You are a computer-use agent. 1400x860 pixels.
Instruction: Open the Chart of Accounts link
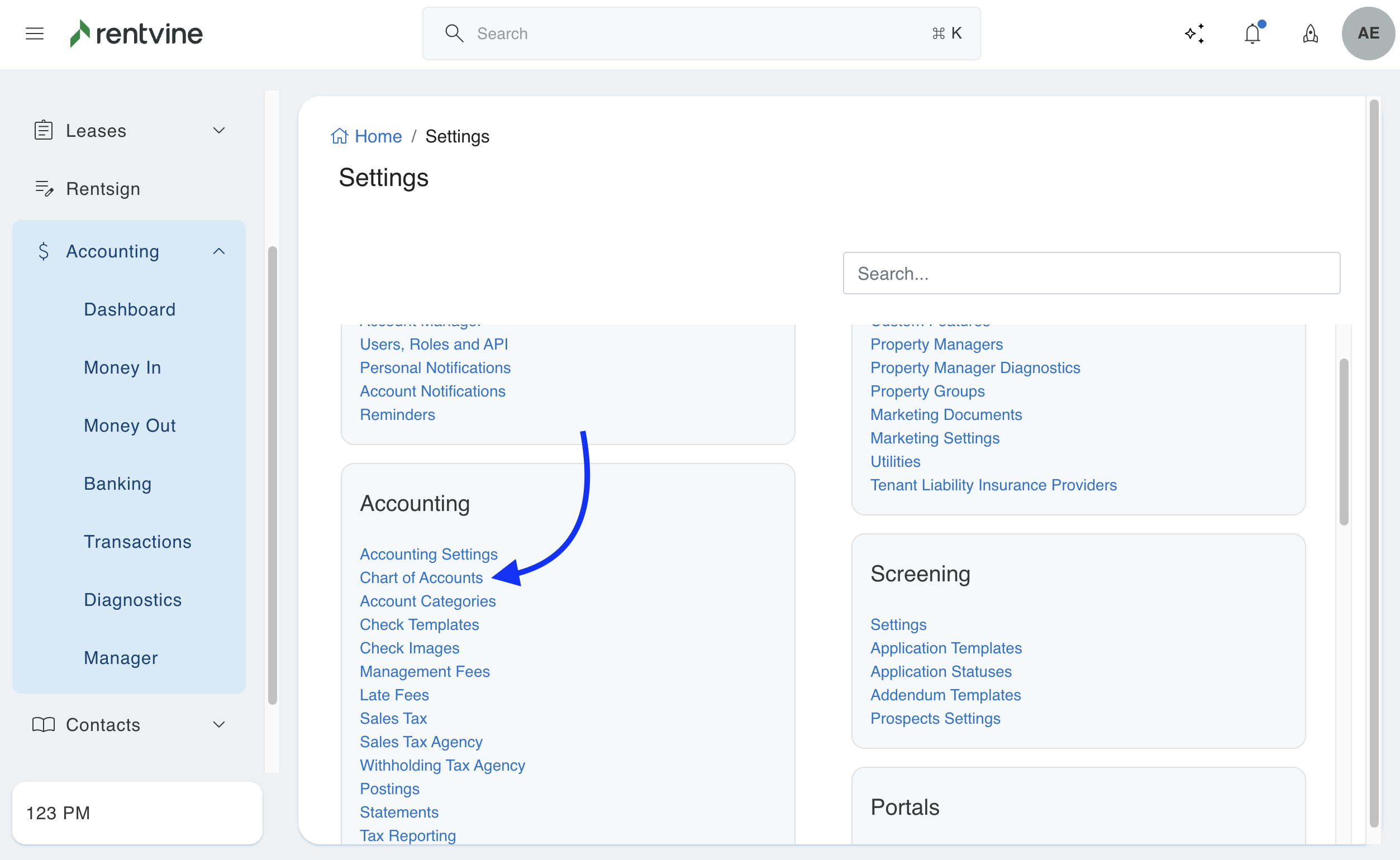tap(421, 577)
